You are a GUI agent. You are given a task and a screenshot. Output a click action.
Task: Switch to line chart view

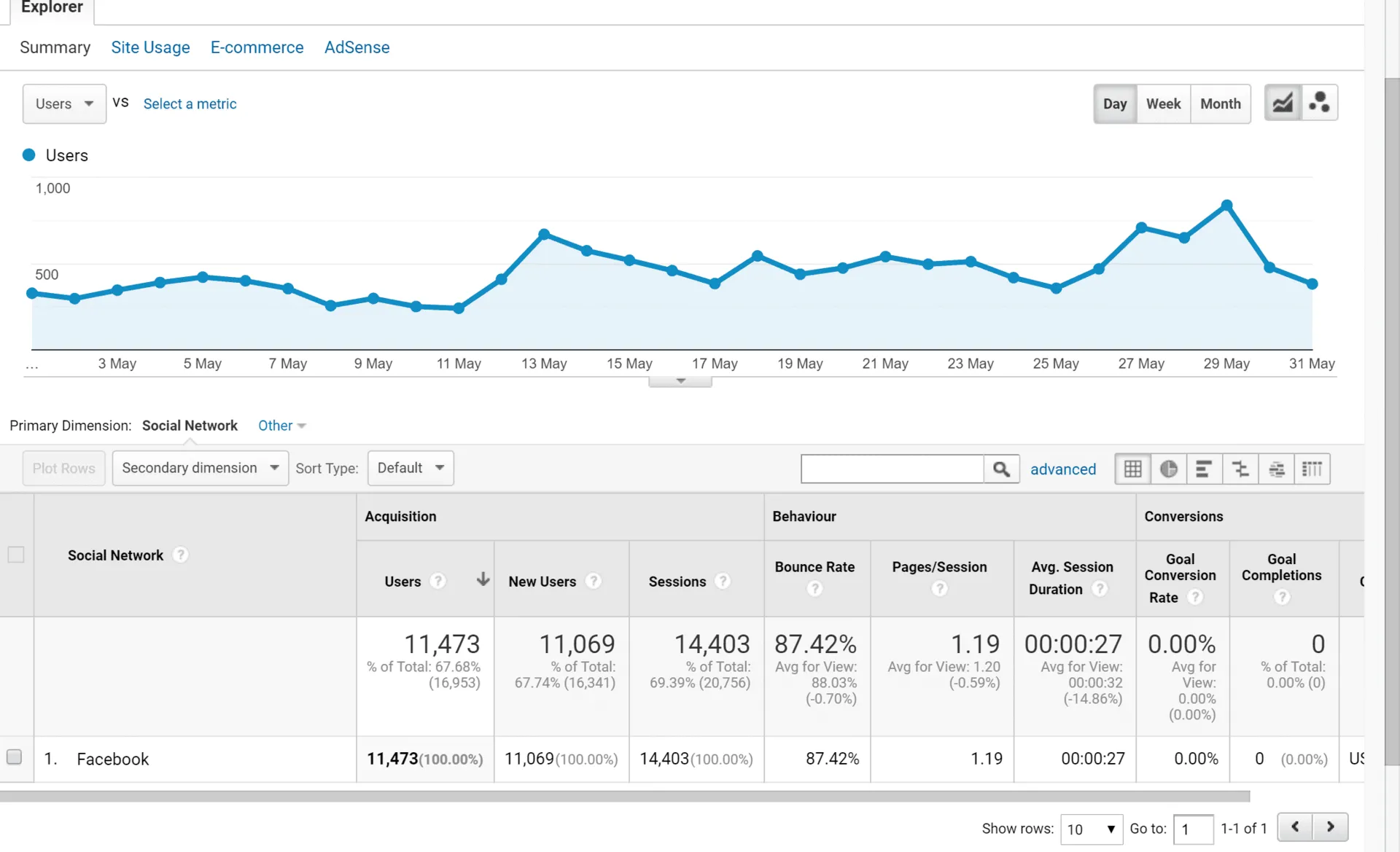pyautogui.click(x=1283, y=103)
